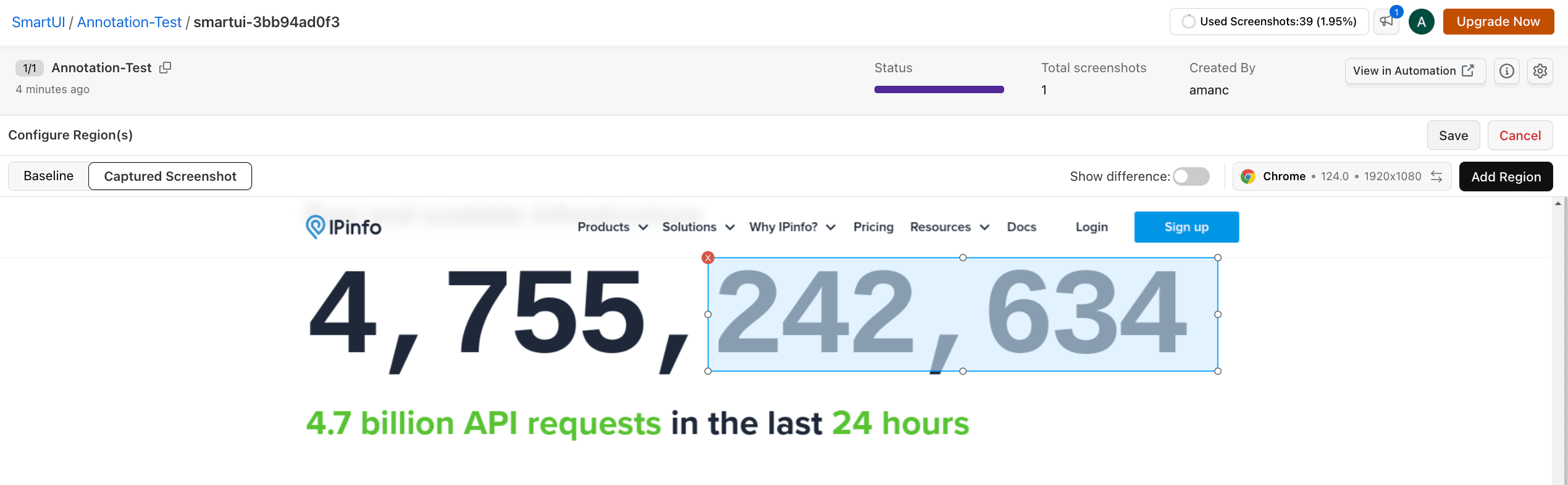The image size is (1568, 485).
Task: Save the configured regions
Action: click(1453, 136)
